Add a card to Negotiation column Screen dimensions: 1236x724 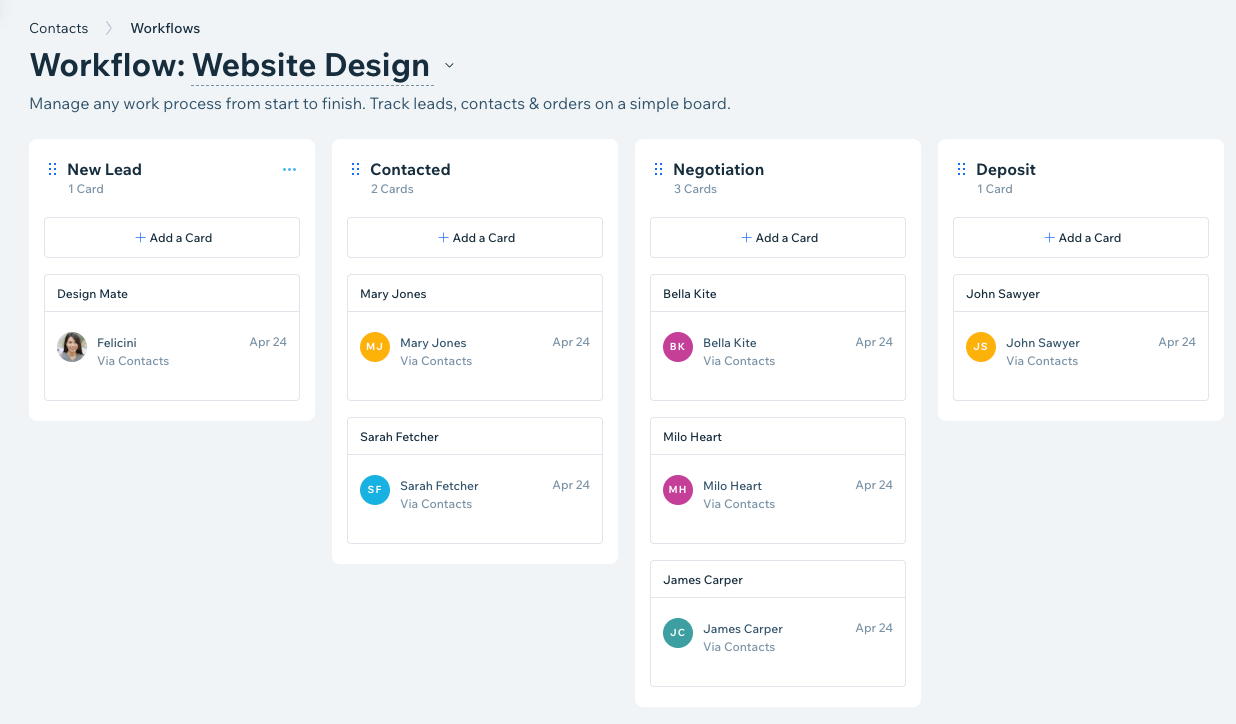(x=778, y=238)
